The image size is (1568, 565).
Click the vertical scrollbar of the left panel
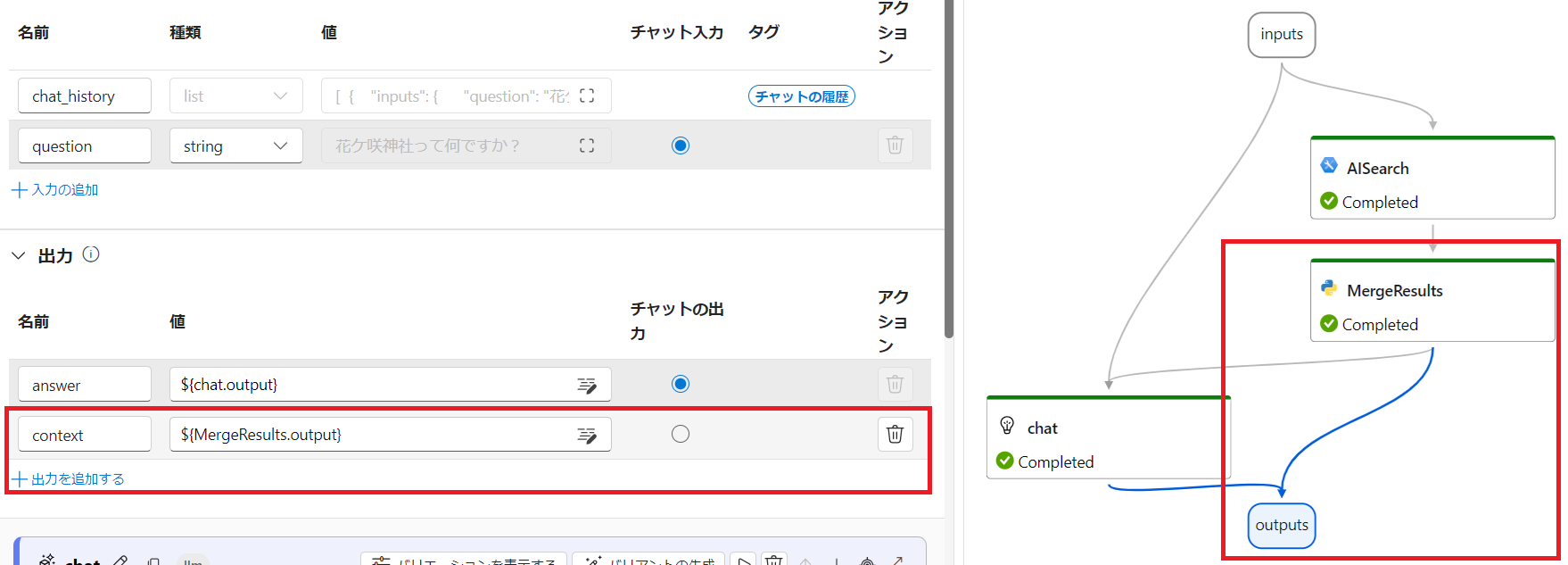tap(949, 170)
